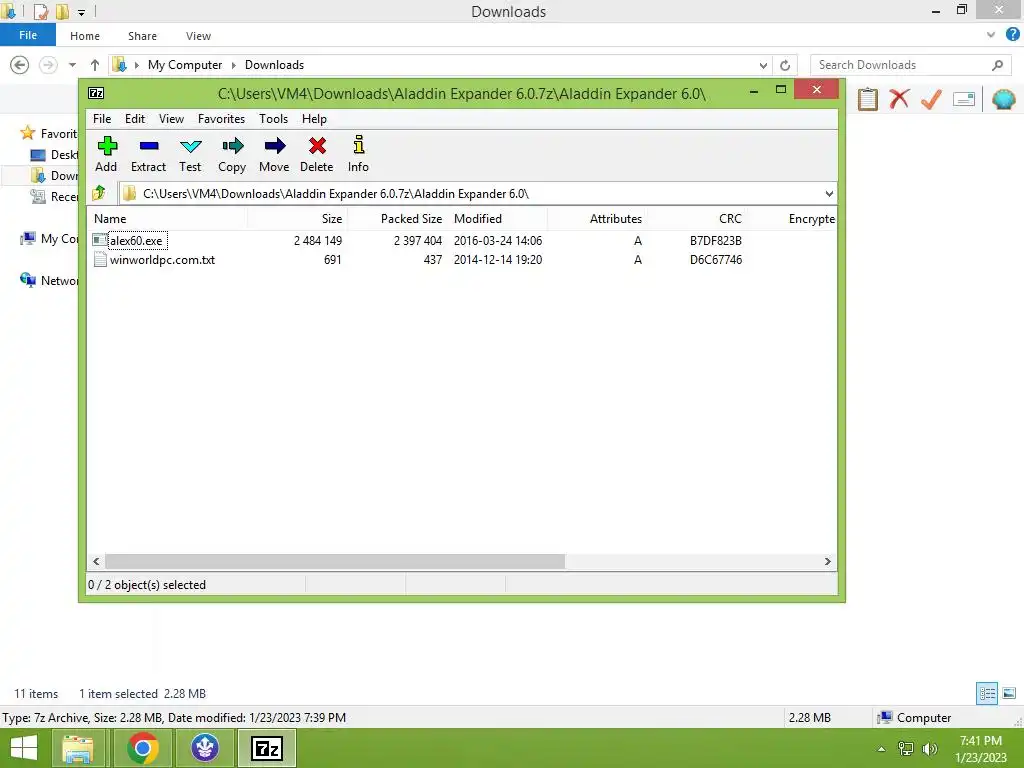Screen dimensions: 1024x768
Task: Expand the Explorer address bar history dropdown
Action: click(763, 65)
